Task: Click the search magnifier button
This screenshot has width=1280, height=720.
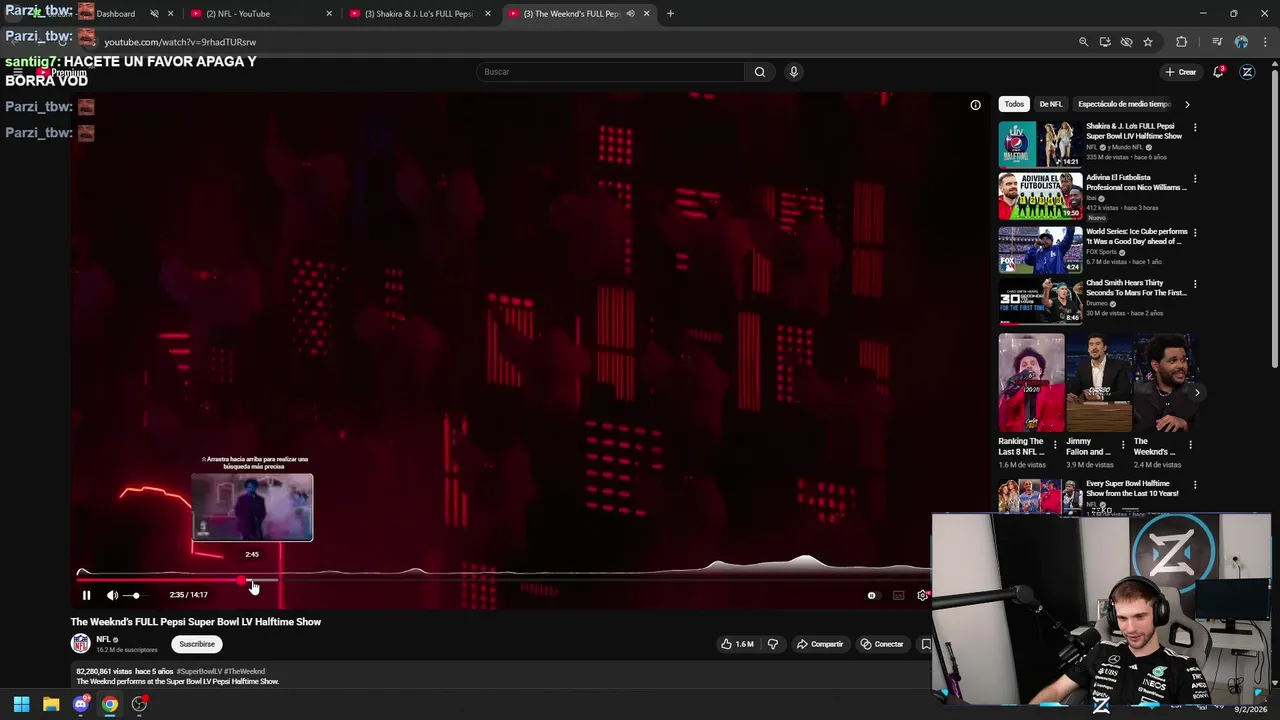Action: coord(760,72)
